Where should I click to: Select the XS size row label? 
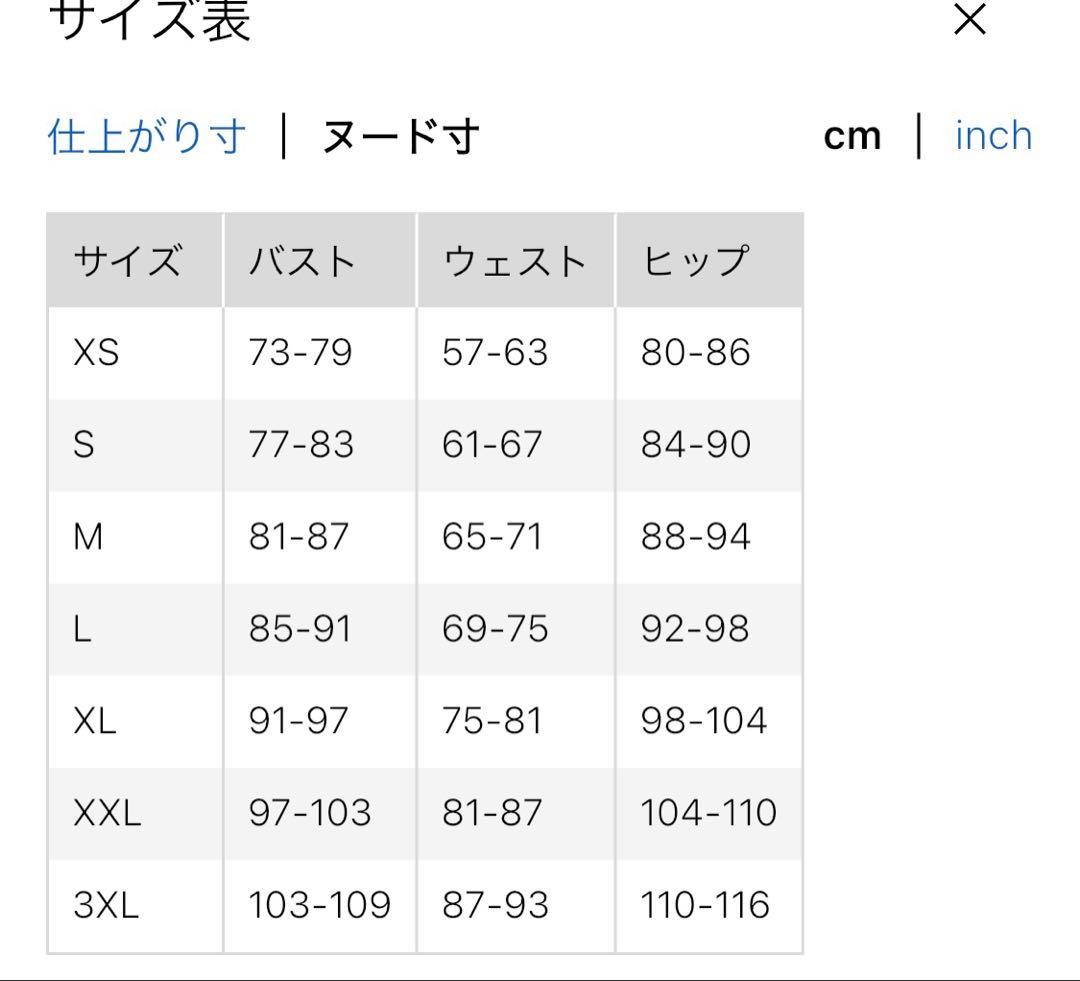click(96, 353)
